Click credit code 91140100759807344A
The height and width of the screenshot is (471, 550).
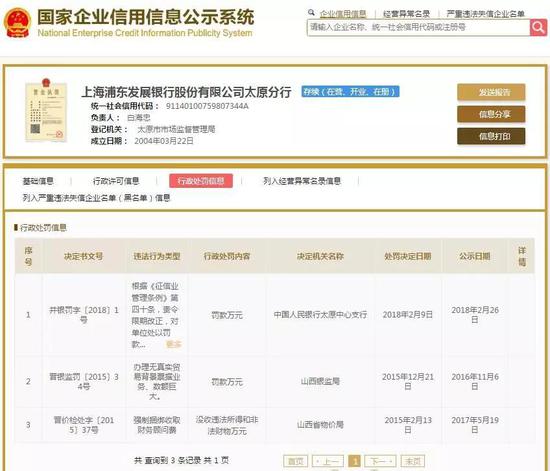(x=207, y=106)
